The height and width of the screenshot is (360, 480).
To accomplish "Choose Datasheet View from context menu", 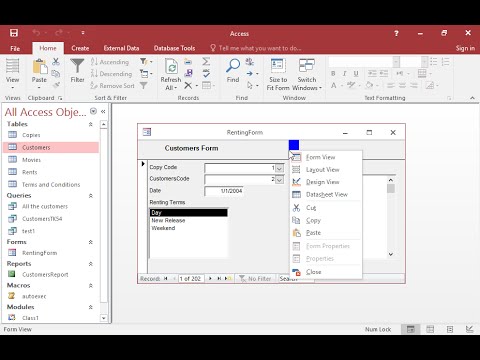I will [x=326, y=194].
